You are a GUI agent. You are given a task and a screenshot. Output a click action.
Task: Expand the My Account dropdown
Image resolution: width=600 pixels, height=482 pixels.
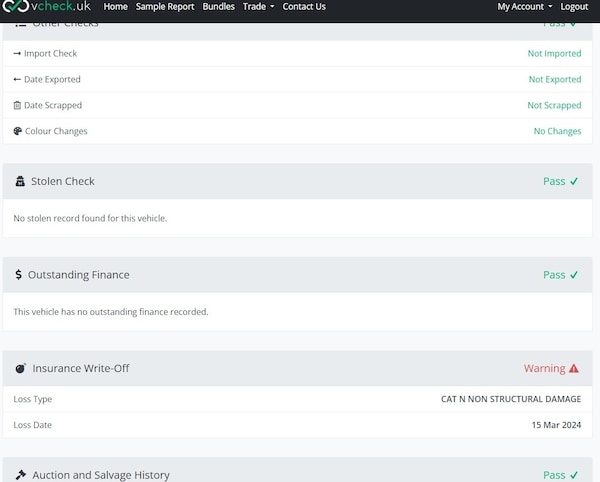click(x=524, y=7)
